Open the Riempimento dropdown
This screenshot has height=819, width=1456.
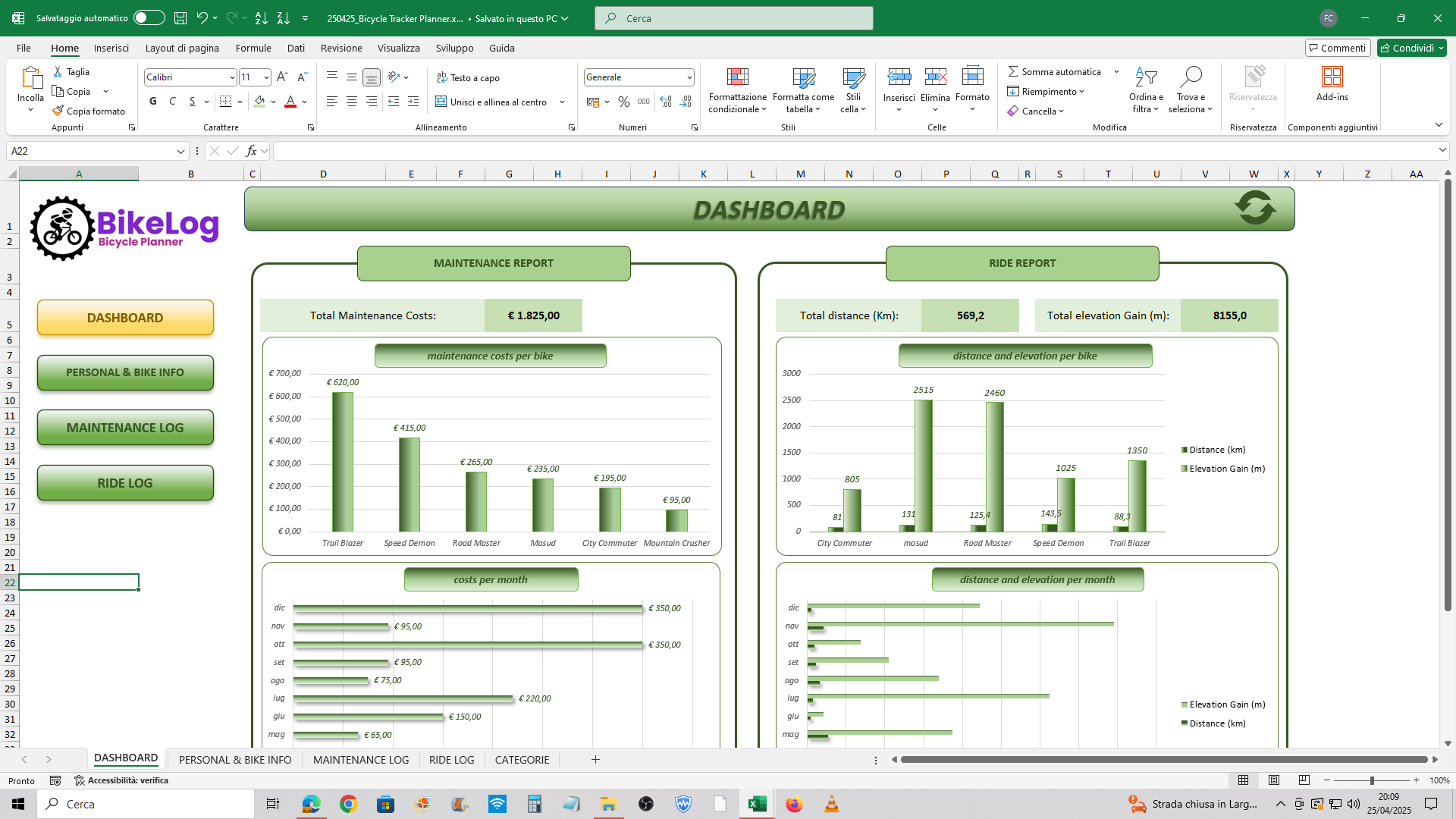[x=1046, y=91]
